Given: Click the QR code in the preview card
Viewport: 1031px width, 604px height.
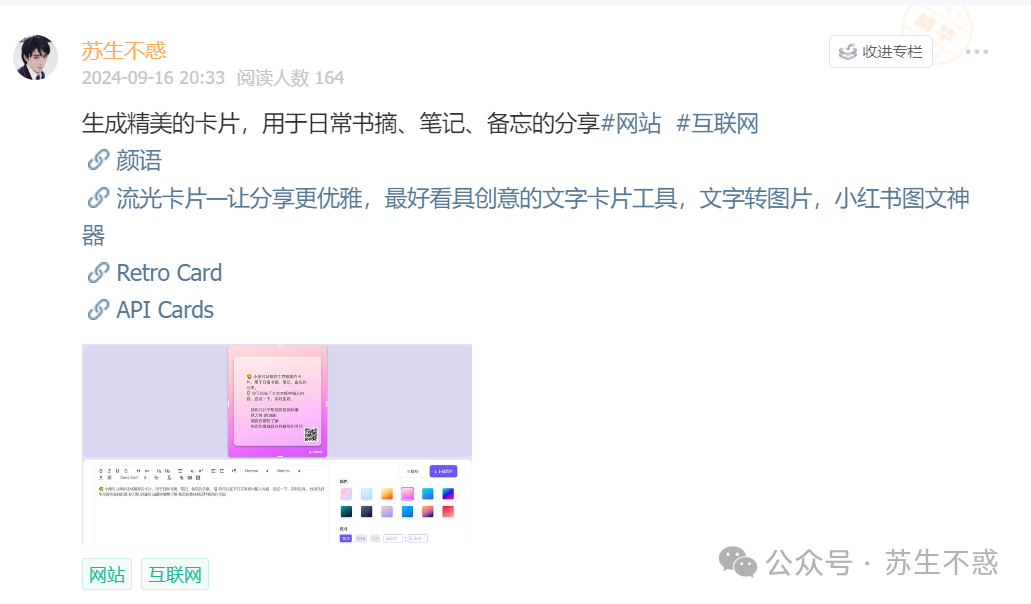Looking at the screenshot, I should (x=311, y=434).
